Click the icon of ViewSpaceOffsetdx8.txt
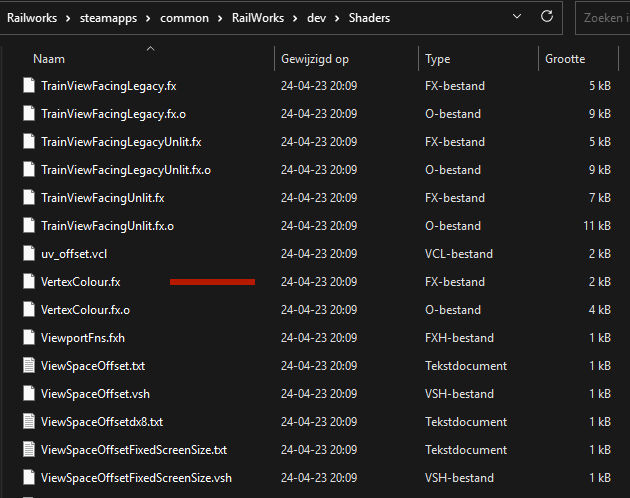The height and width of the screenshot is (498, 630). [x=29, y=422]
